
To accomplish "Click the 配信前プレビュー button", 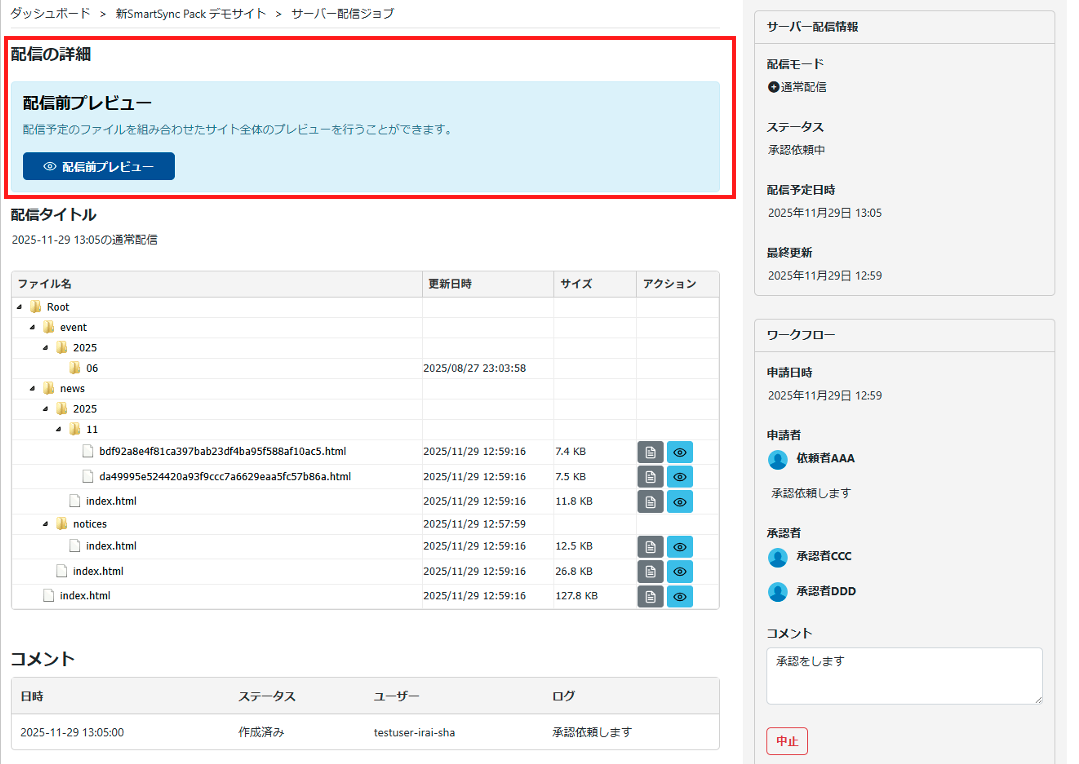I will click(x=99, y=167).
